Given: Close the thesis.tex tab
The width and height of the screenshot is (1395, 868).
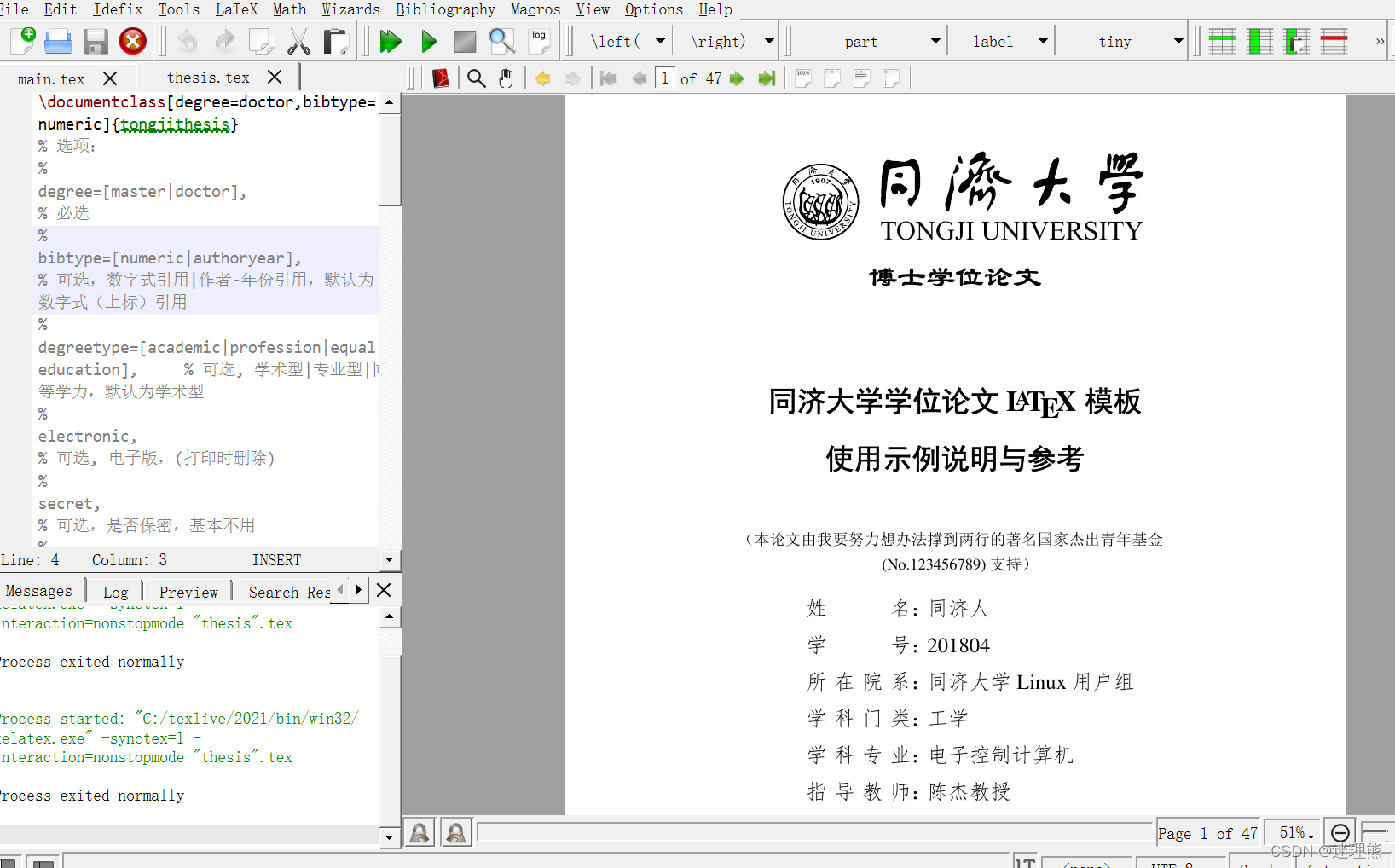Looking at the screenshot, I should click(x=275, y=78).
